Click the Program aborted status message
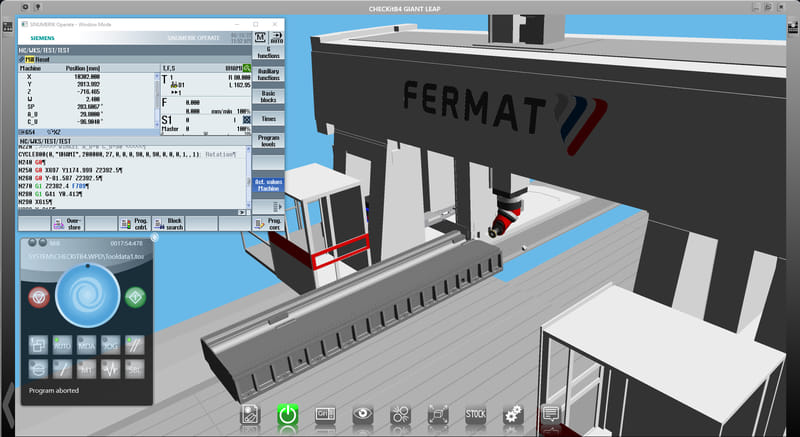 click(54, 391)
